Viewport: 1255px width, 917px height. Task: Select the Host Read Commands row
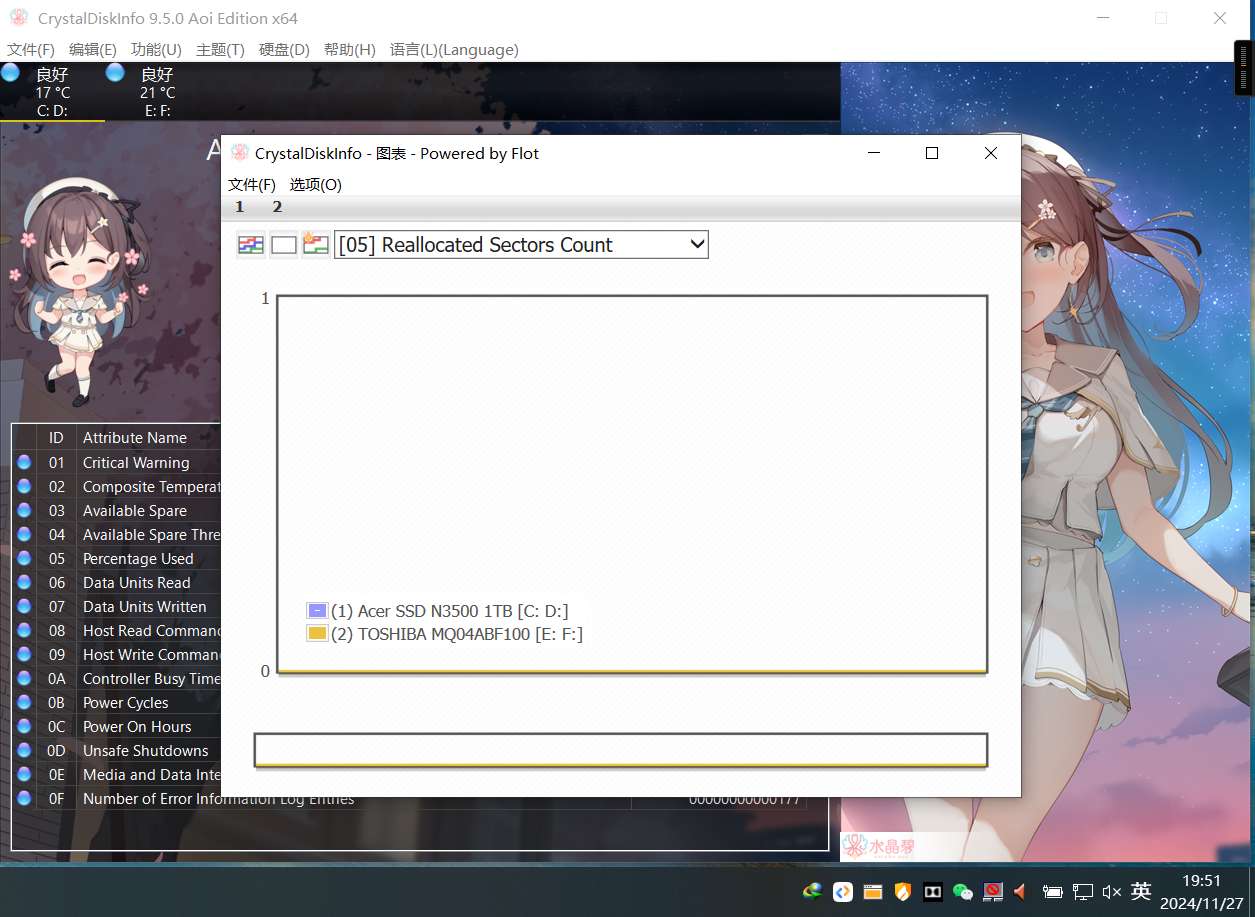tap(117, 630)
